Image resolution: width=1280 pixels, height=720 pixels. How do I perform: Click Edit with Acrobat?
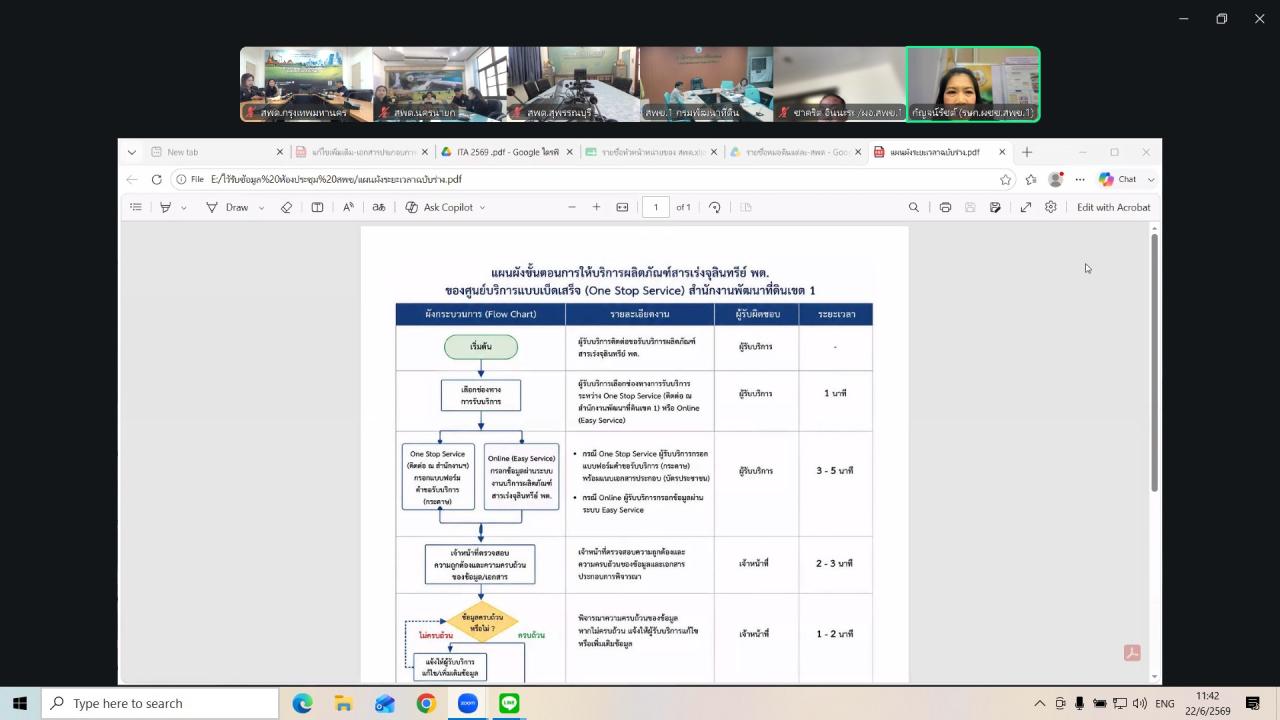(x=1113, y=207)
